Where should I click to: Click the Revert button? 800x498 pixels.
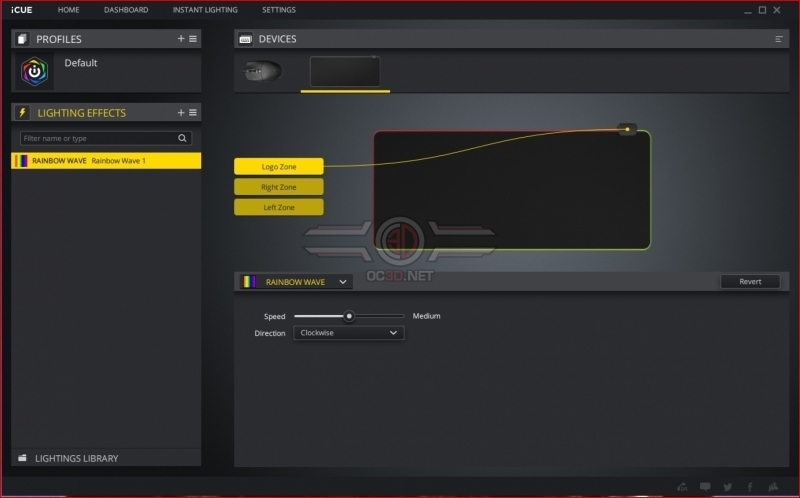[x=750, y=282]
